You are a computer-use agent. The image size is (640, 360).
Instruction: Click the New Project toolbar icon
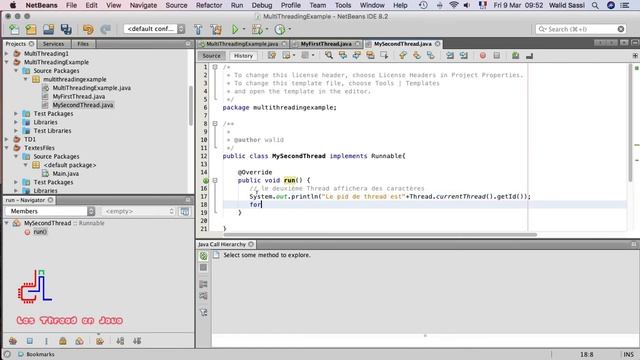click(x=31, y=29)
